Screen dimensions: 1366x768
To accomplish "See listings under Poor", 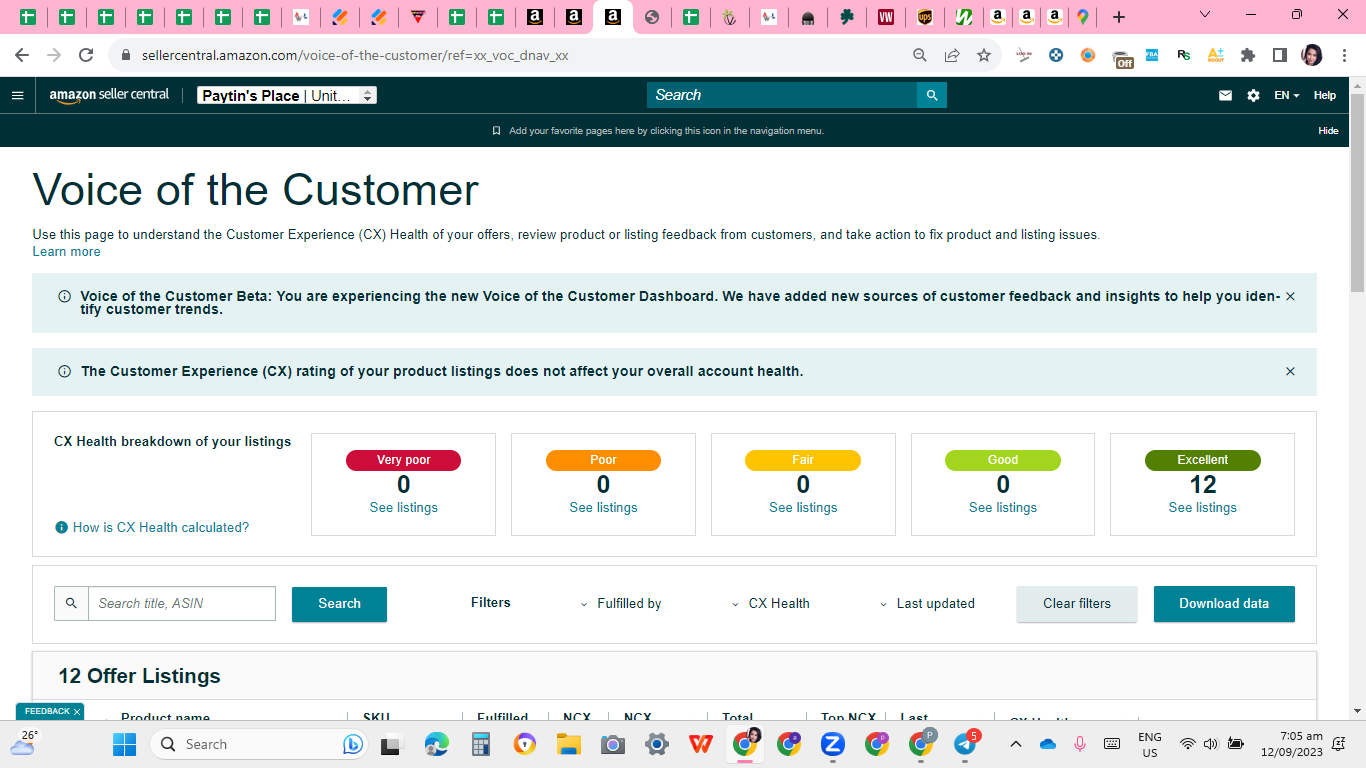I will (x=603, y=508).
